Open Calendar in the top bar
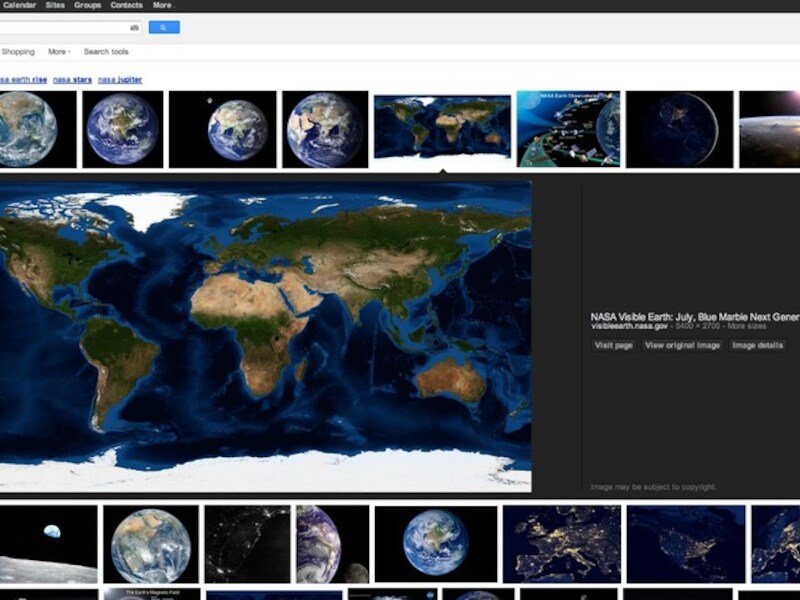 click(x=19, y=5)
